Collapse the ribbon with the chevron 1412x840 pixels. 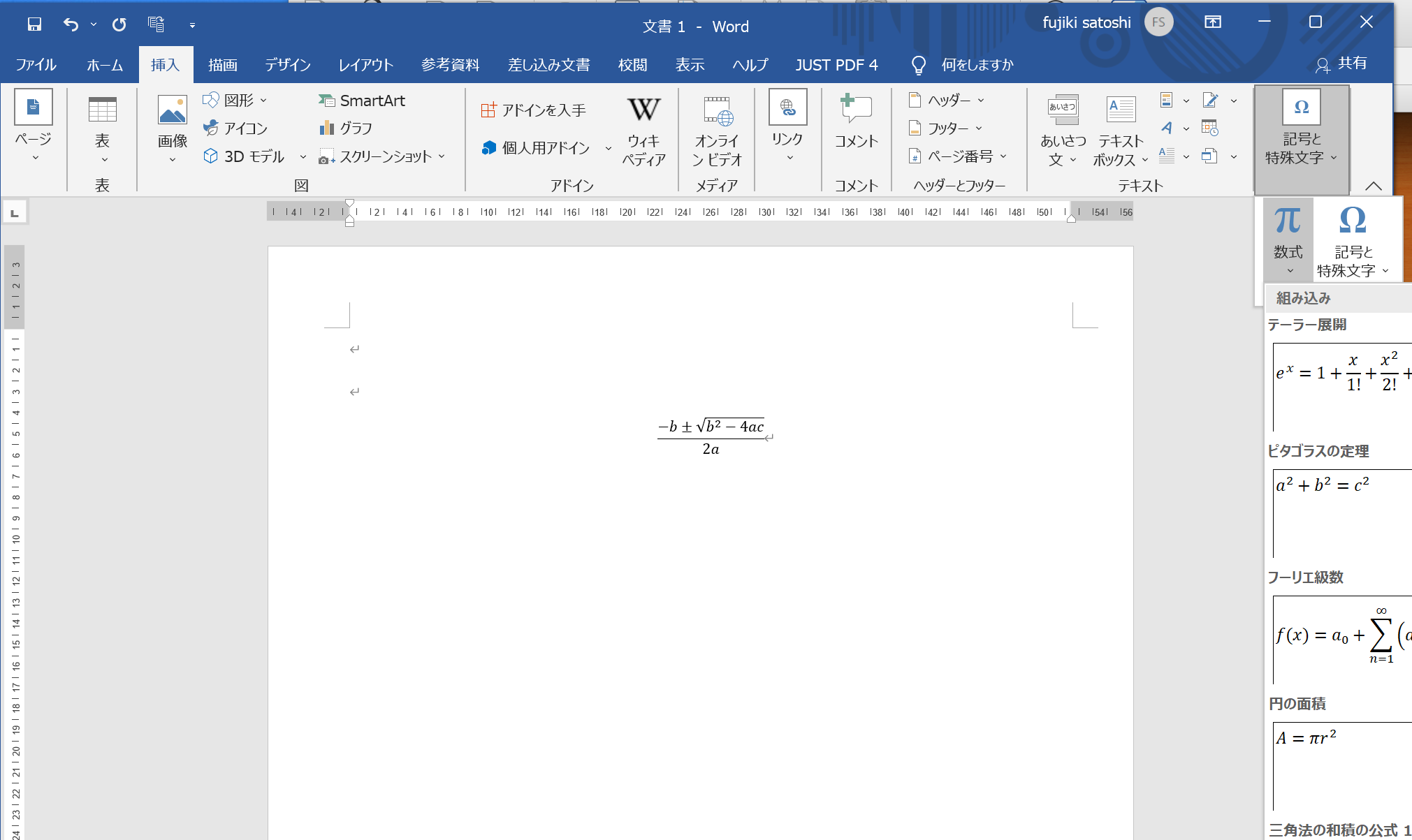pos(1373,186)
